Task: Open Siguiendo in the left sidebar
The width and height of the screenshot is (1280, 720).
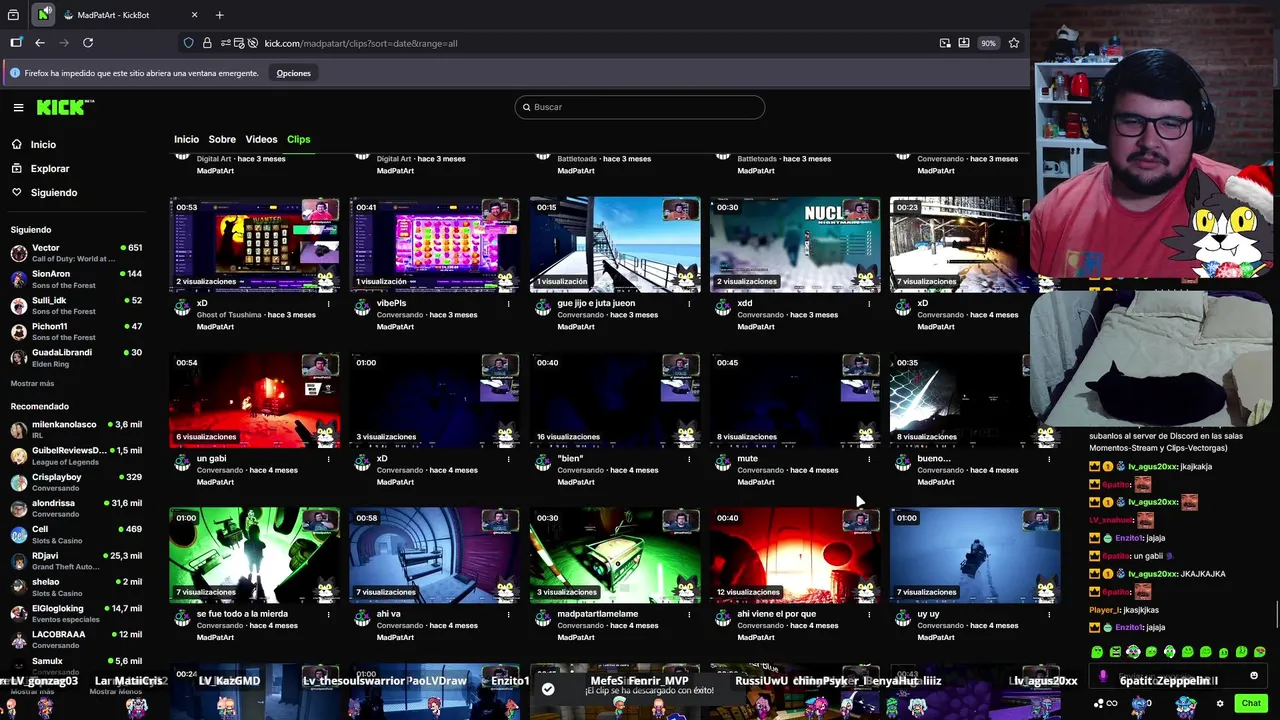Action: tap(54, 193)
